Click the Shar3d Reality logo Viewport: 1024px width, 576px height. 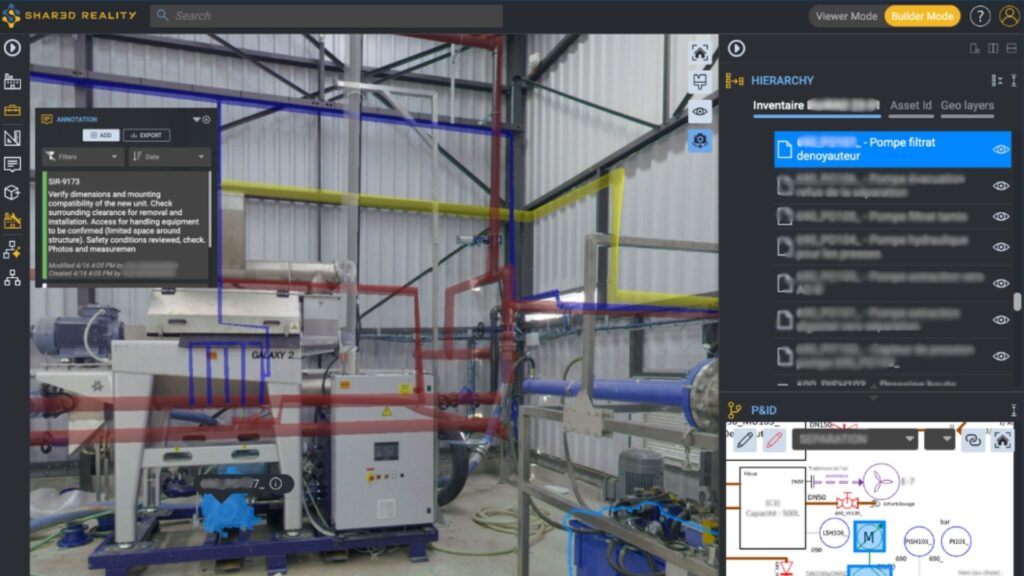[x=69, y=15]
